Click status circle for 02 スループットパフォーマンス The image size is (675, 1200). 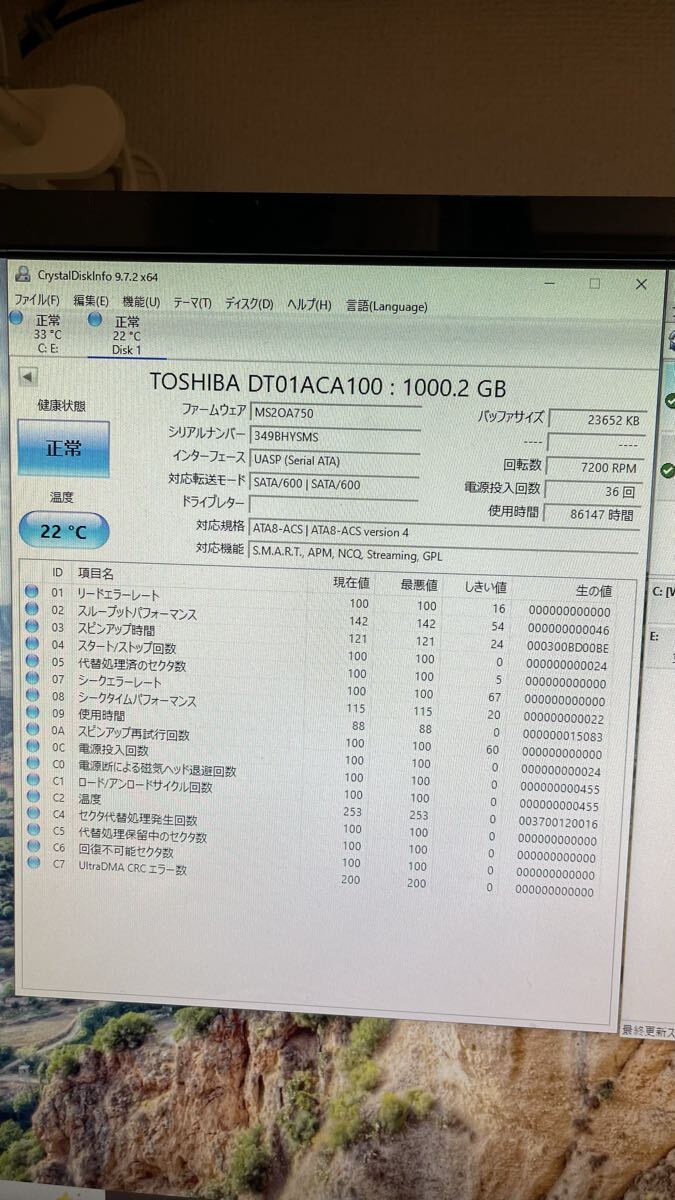[32, 609]
